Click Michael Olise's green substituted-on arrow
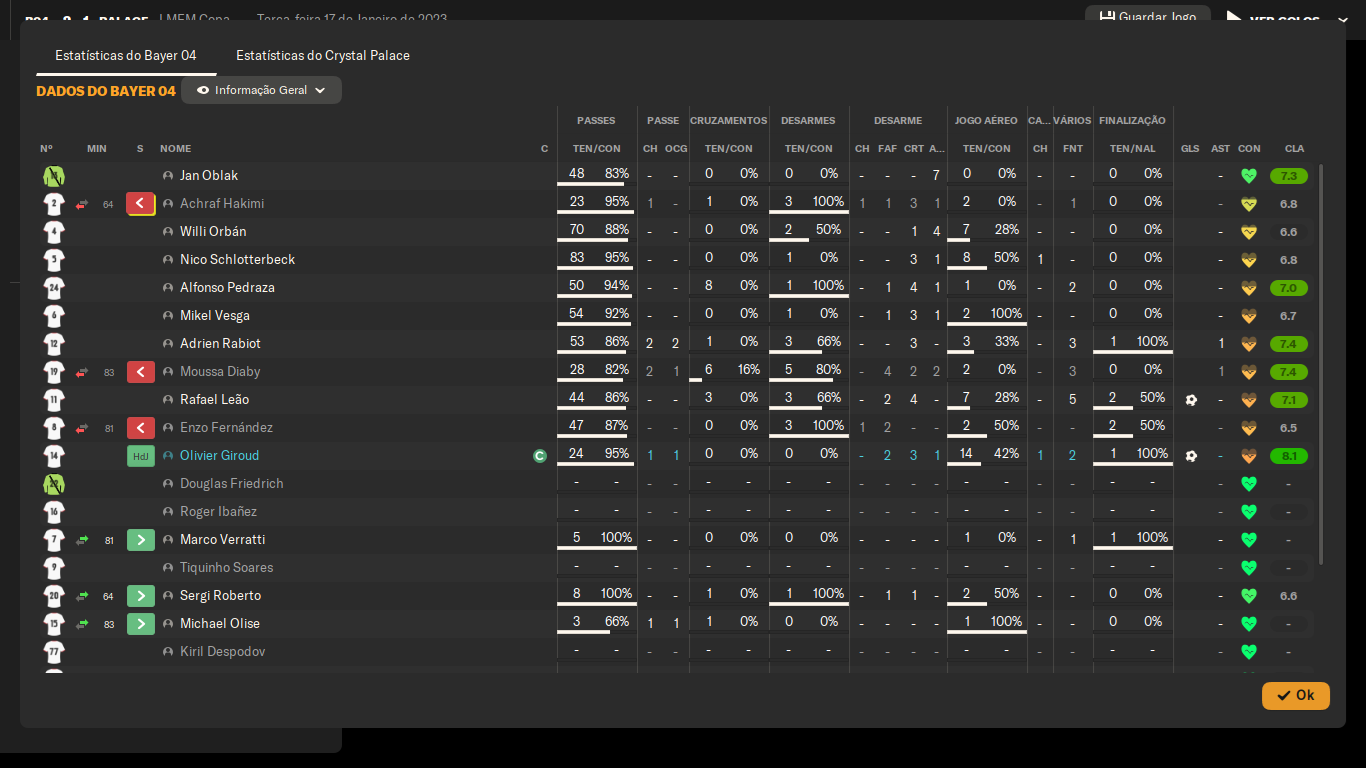 point(141,624)
